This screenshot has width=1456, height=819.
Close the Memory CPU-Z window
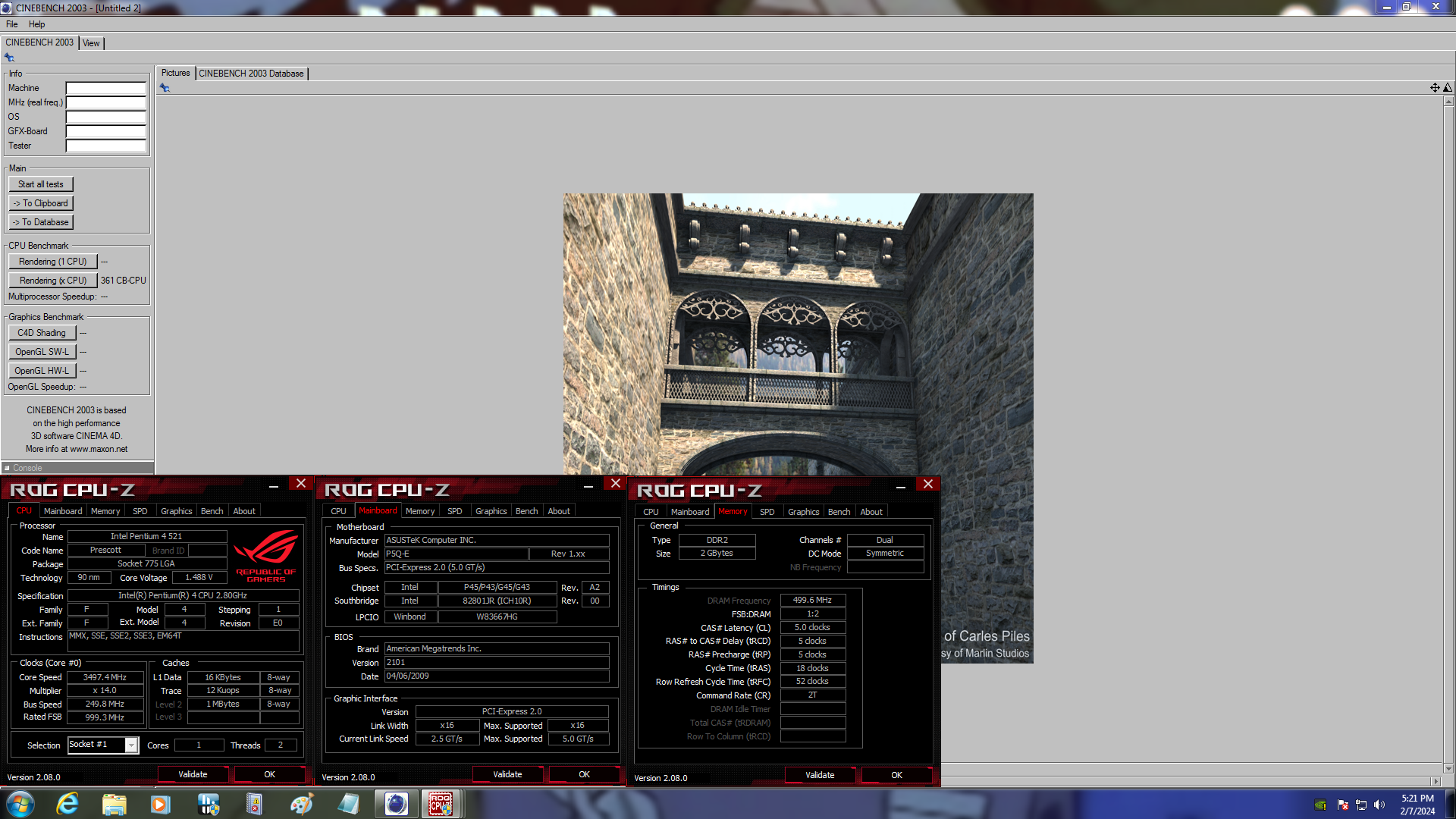click(x=928, y=485)
